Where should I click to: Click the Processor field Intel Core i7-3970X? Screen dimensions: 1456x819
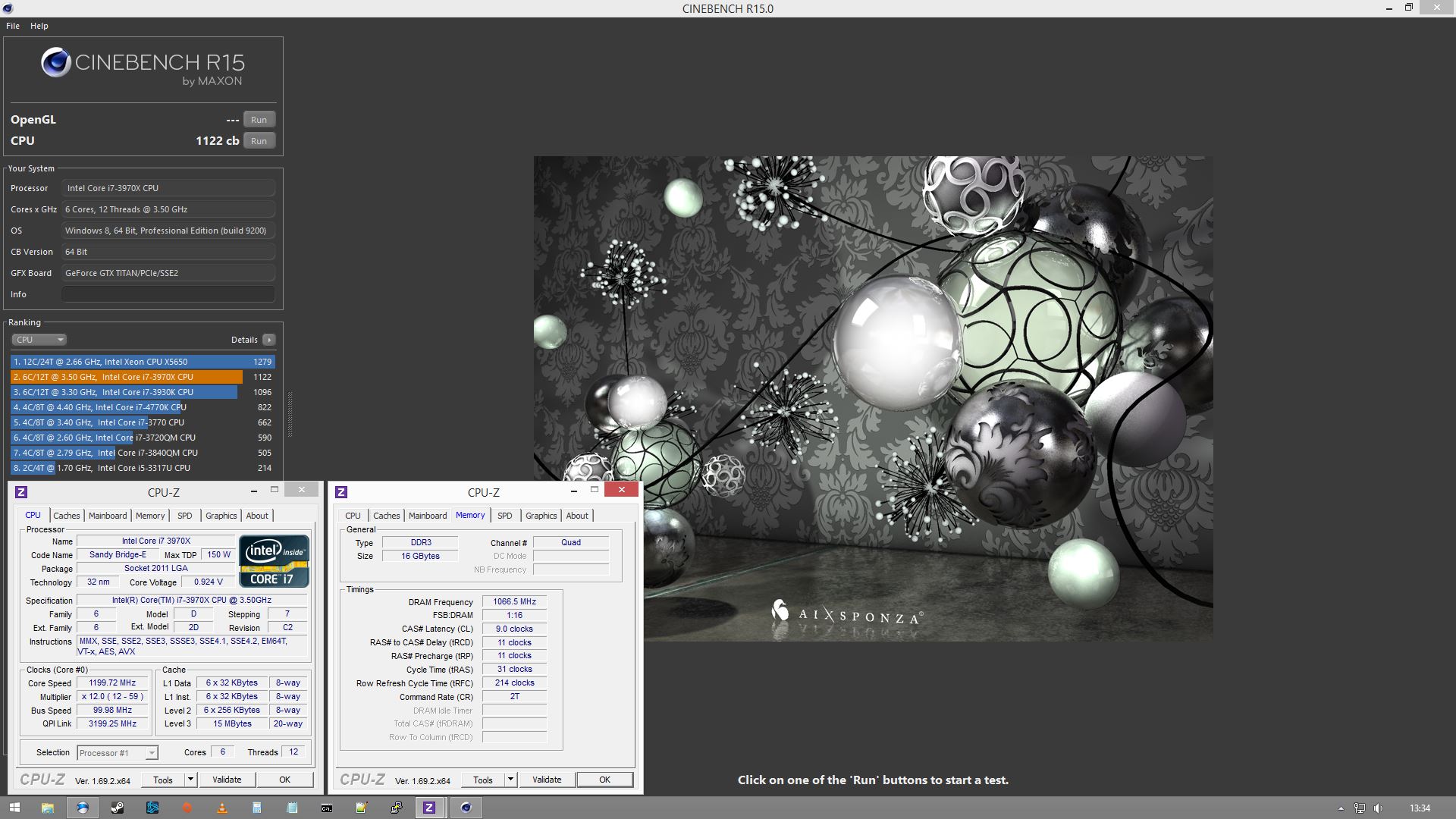pyautogui.click(x=168, y=188)
